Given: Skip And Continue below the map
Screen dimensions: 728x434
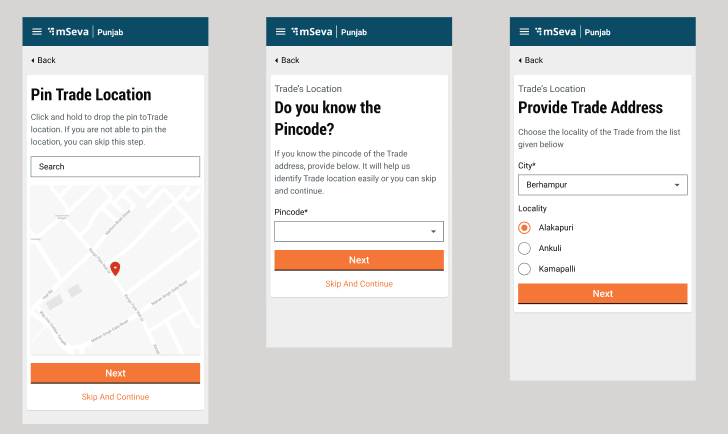Looking at the screenshot, I should pyautogui.click(x=115, y=397).
